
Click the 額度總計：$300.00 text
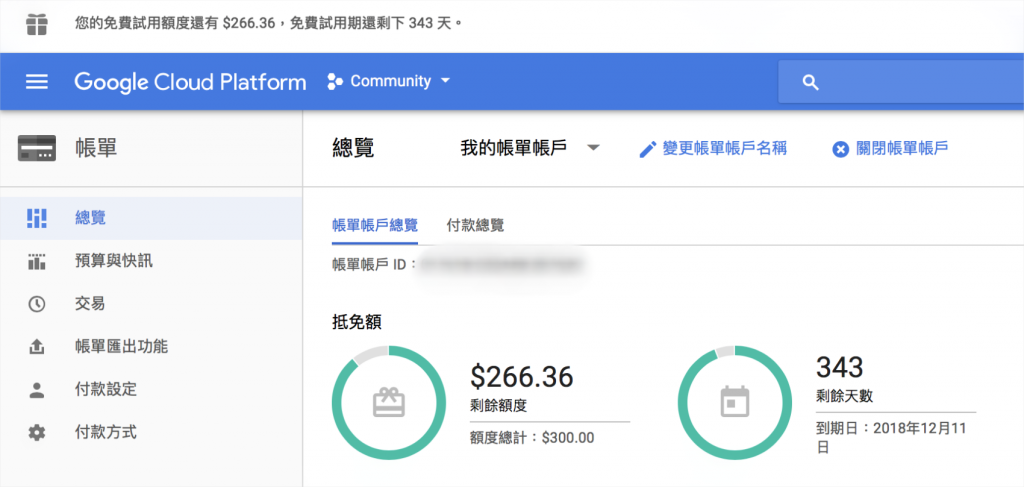point(532,437)
